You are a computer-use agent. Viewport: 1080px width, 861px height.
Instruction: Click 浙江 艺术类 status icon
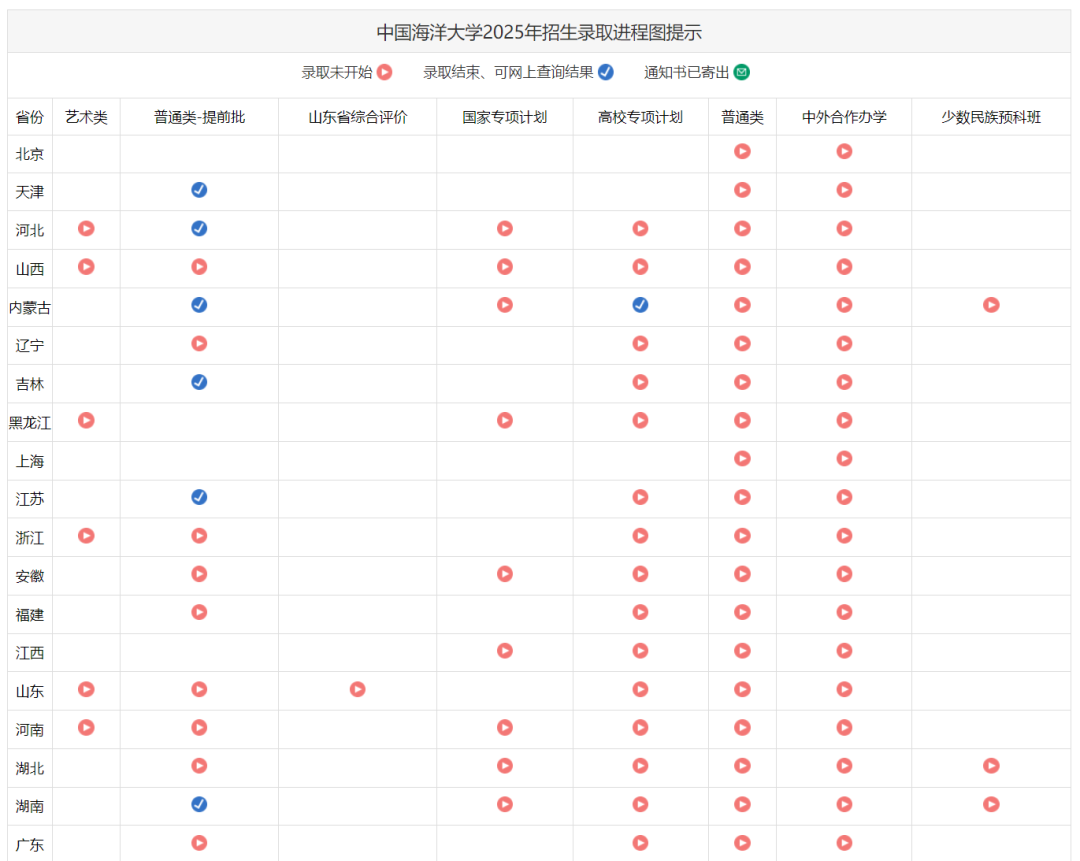(86, 536)
